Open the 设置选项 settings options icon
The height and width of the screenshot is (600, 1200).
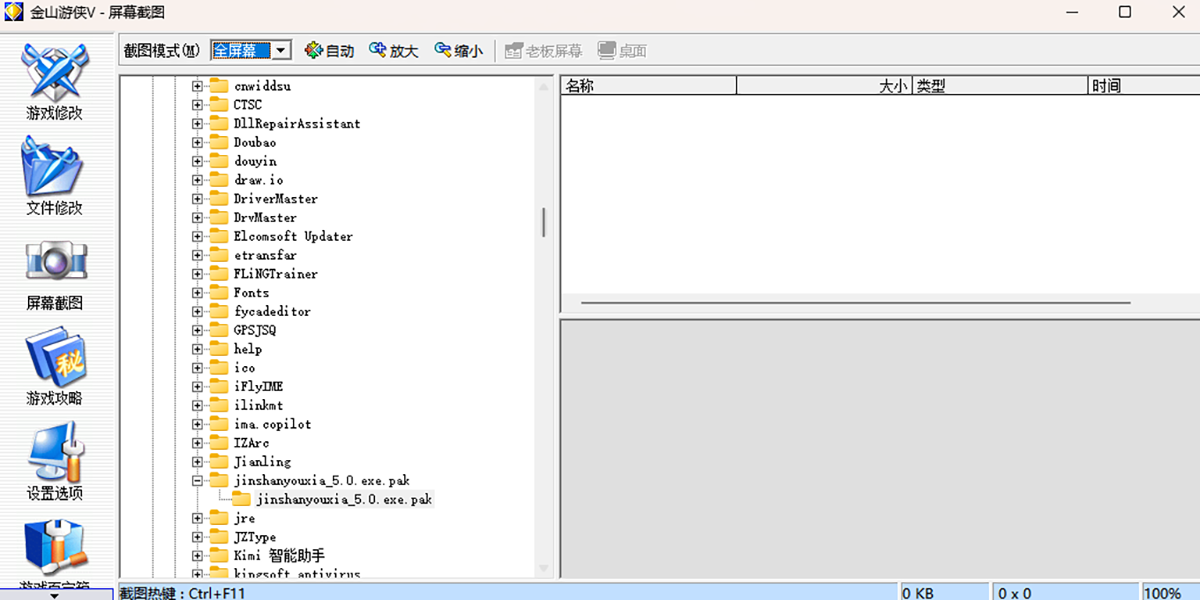point(55,460)
